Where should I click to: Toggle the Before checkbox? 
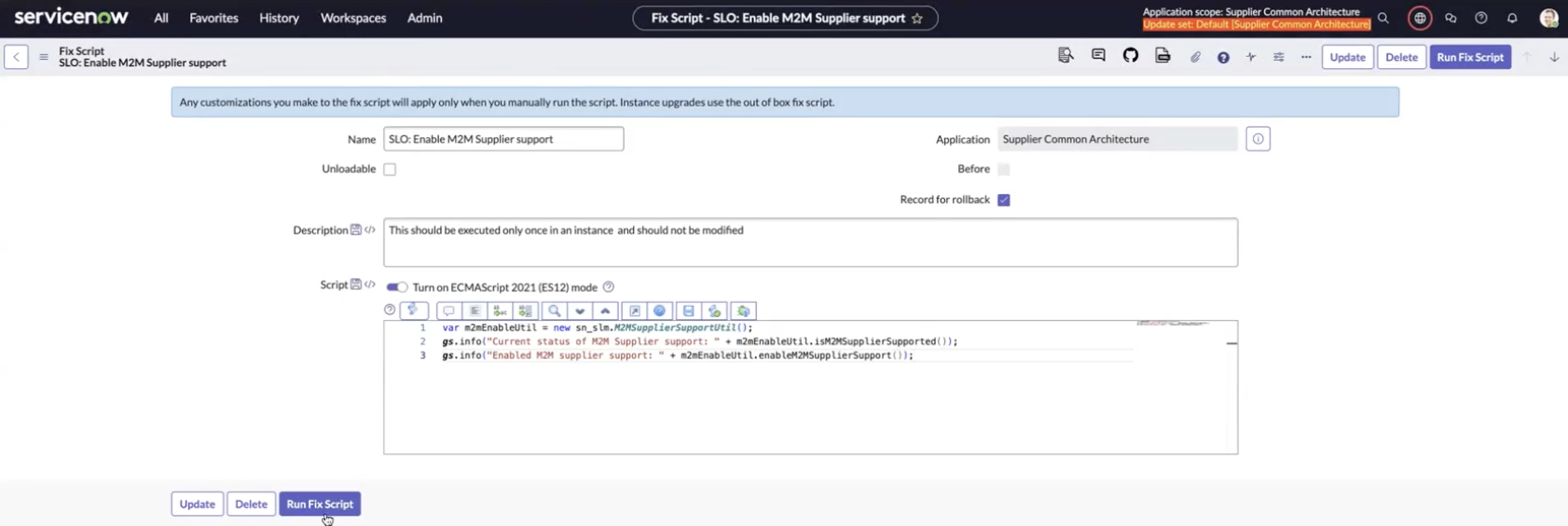pos(1004,170)
